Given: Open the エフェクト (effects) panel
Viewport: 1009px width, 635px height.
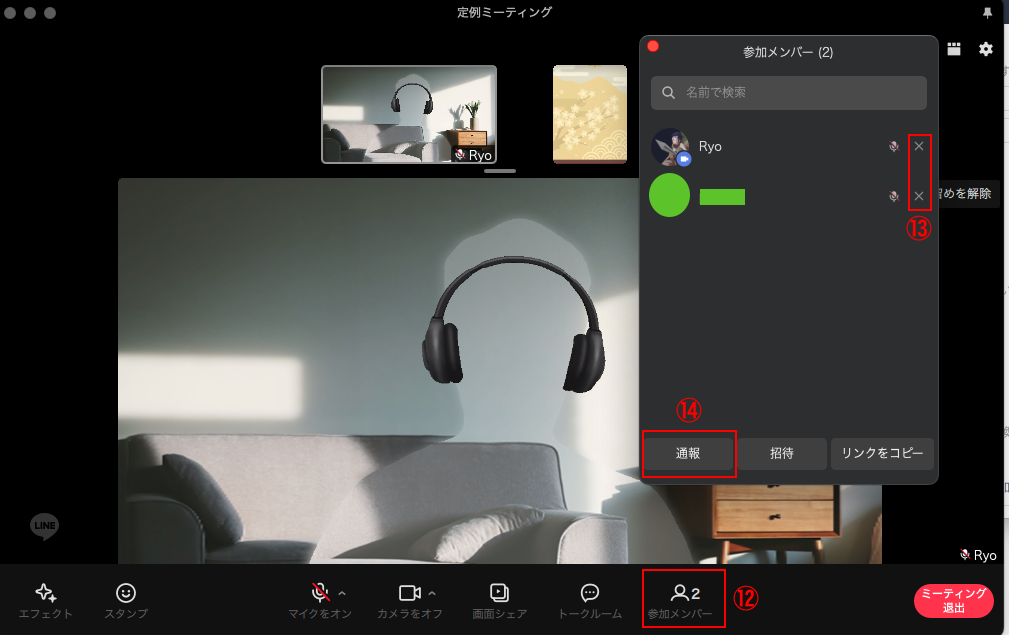Looking at the screenshot, I should [44, 598].
